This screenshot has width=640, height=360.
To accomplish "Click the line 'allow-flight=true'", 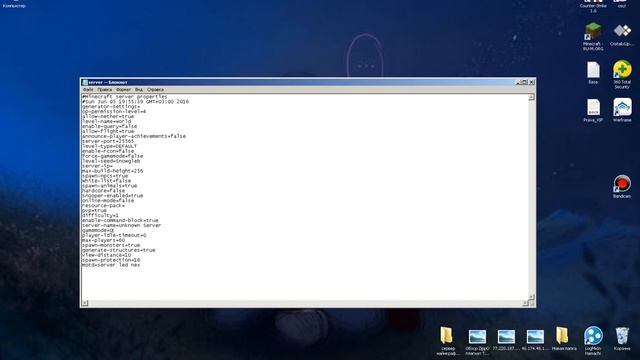I will point(108,131).
